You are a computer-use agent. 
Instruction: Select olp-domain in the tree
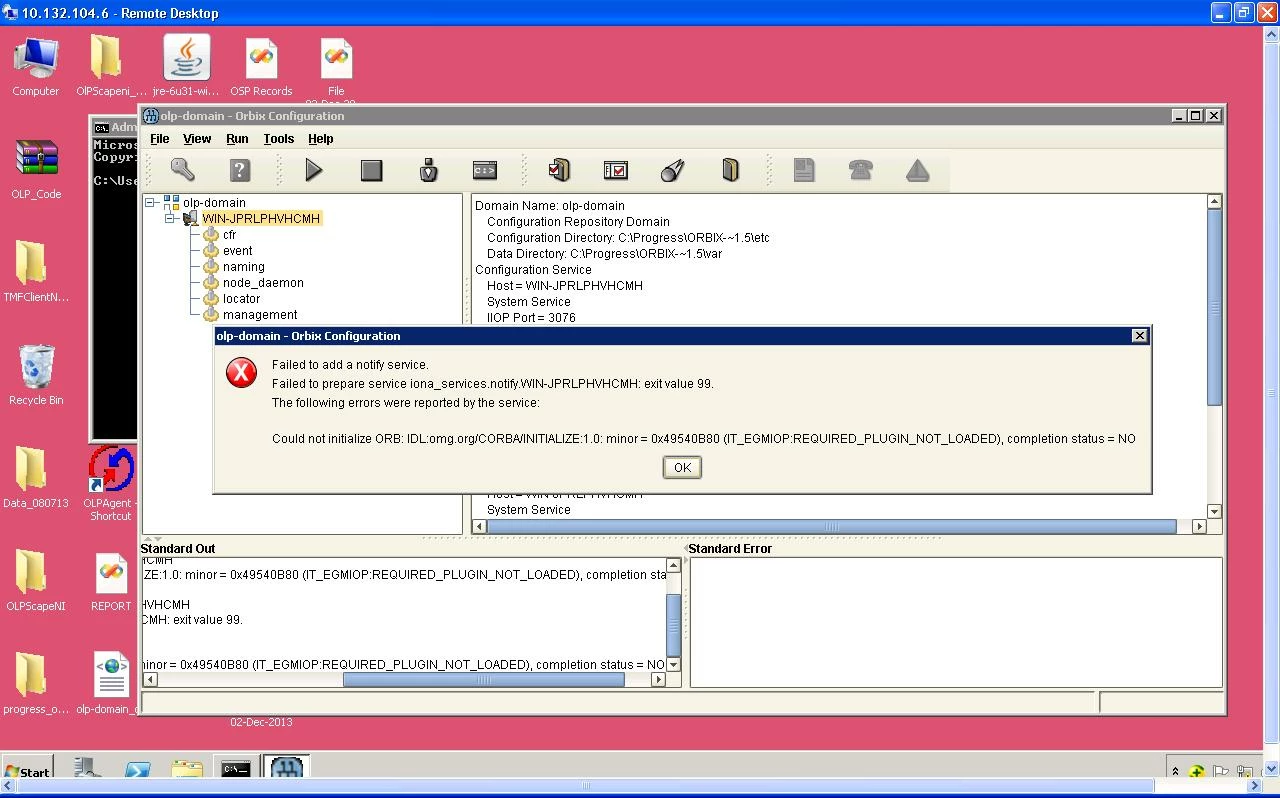214,203
